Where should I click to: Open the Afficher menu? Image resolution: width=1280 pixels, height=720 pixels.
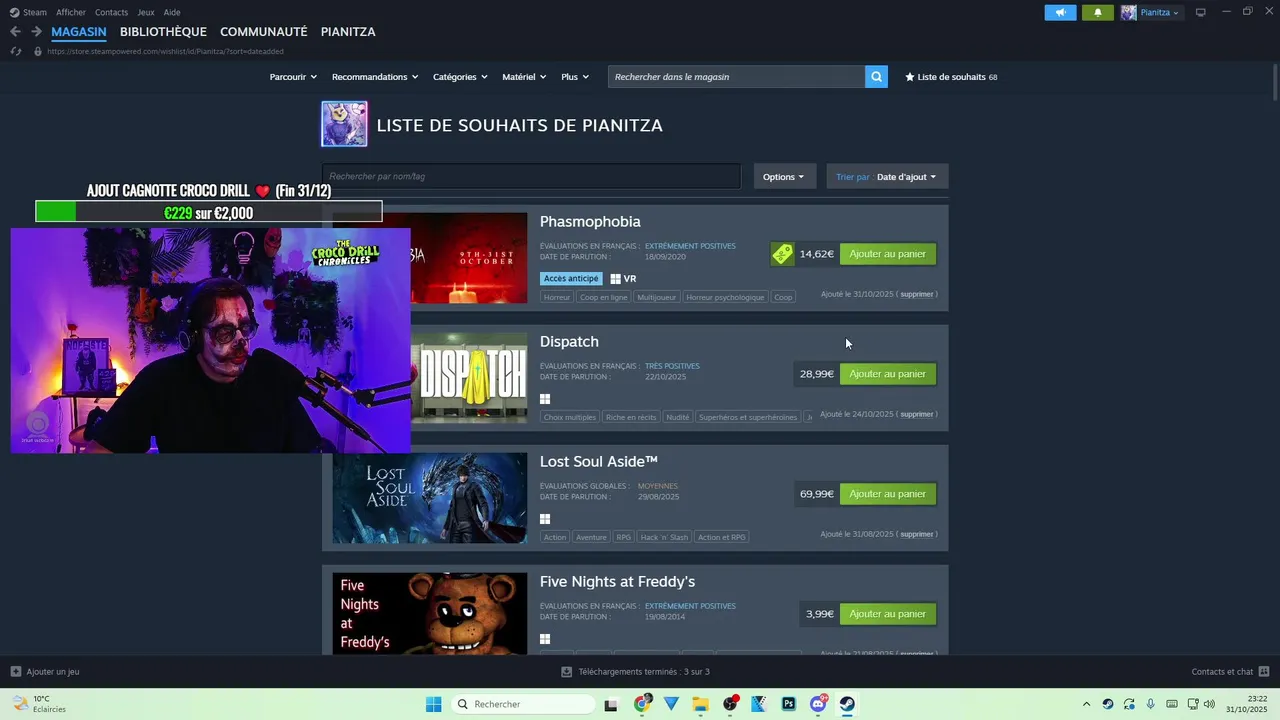71,12
